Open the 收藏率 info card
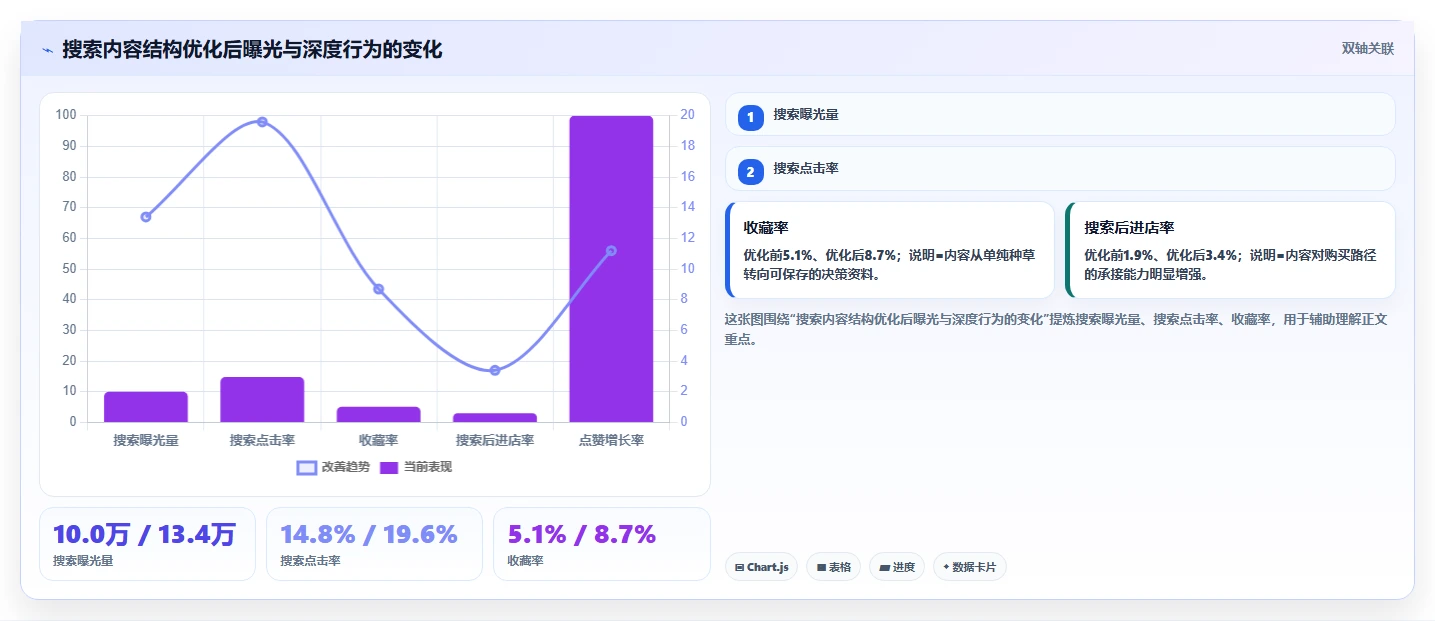The image size is (1435, 621). coord(890,250)
